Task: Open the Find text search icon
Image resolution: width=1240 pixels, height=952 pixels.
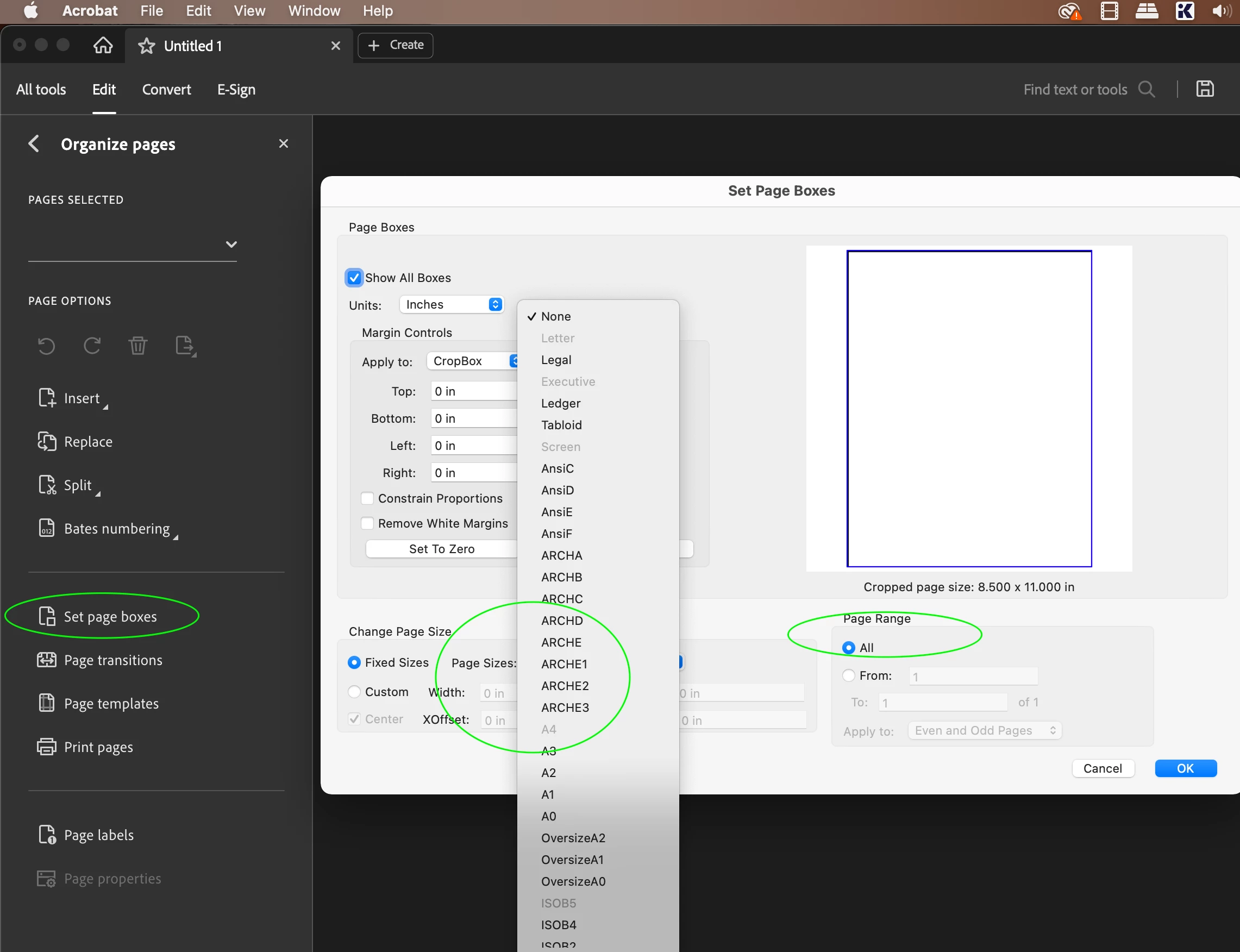Action: coord(1147,89)
